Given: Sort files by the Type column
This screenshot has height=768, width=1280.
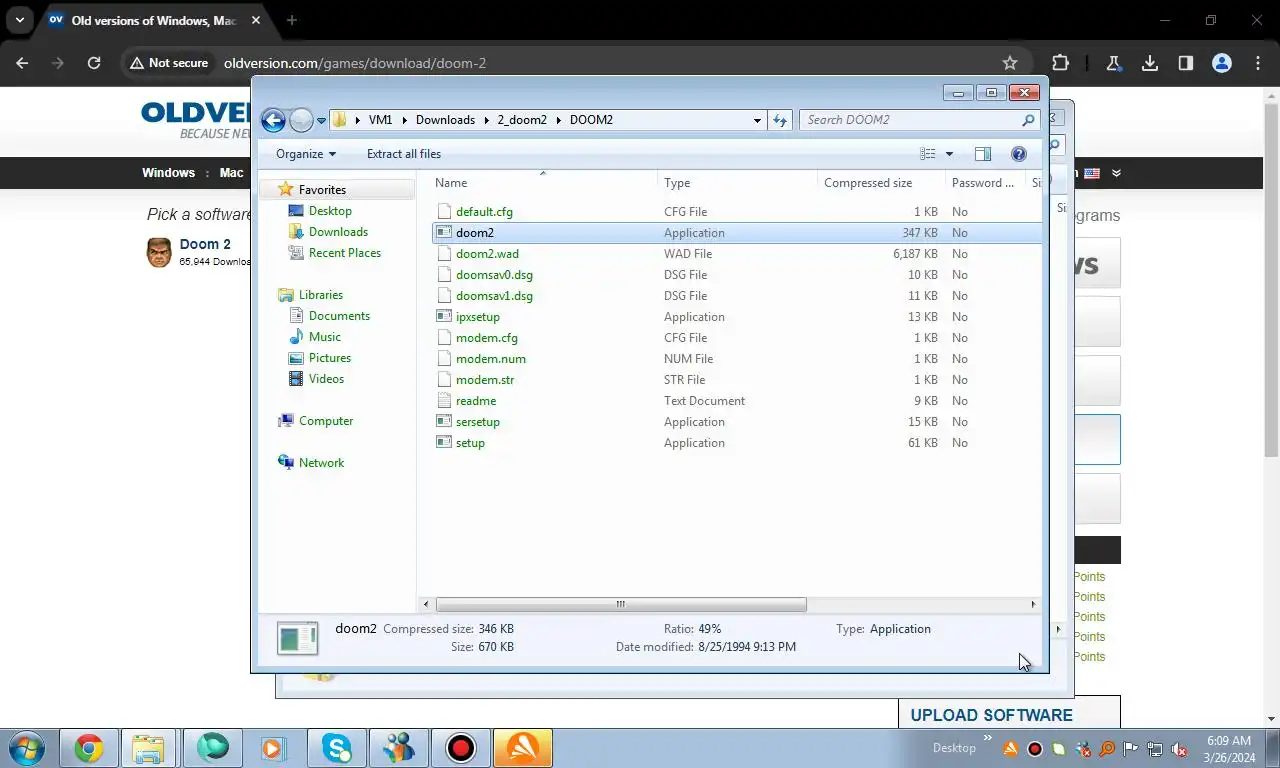Looking at the screenshot, I should (x=737, y=183).
